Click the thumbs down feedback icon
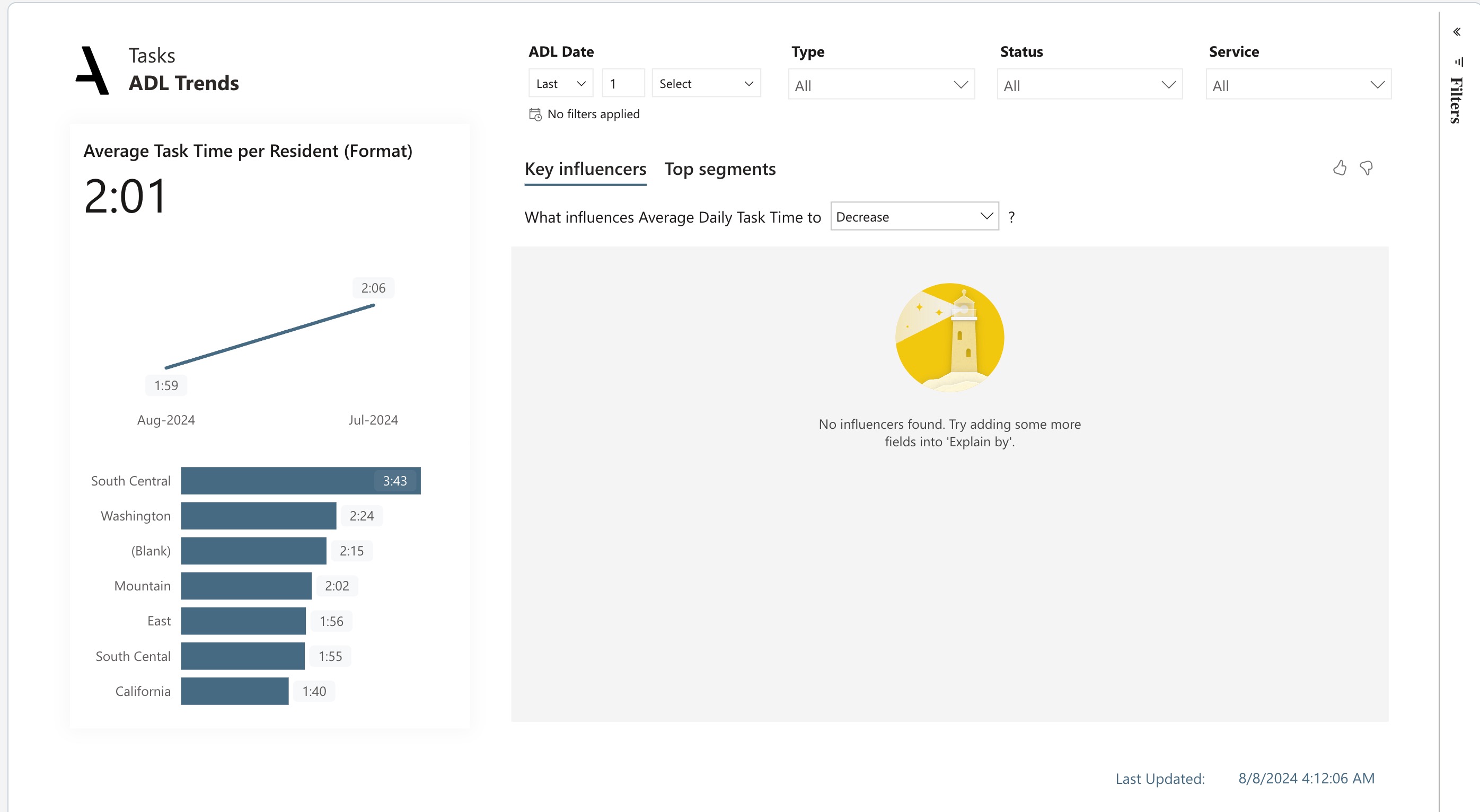This screenshot has width=1480, height=812. click(x=1366, y=168)
